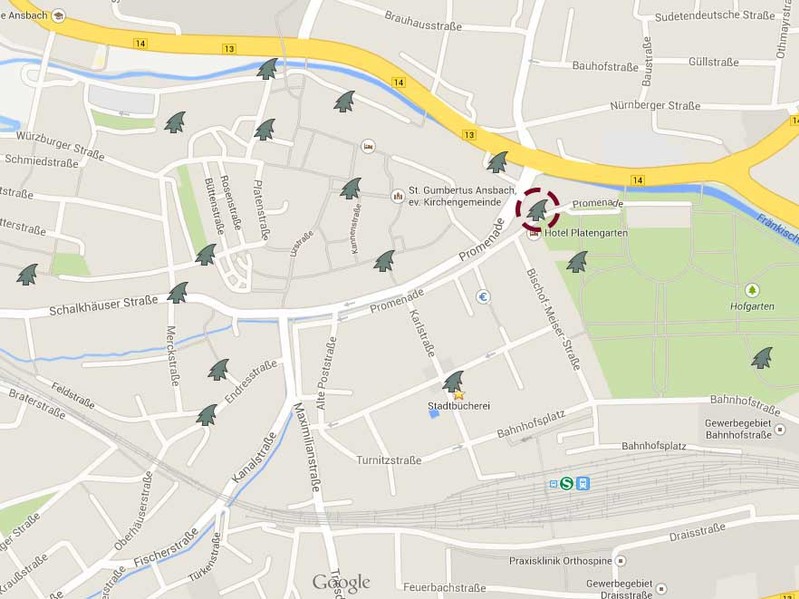Open the Hotel Platengarten label
The width and height of the screenshot is (799, 599).
click(x=586, y=233)
